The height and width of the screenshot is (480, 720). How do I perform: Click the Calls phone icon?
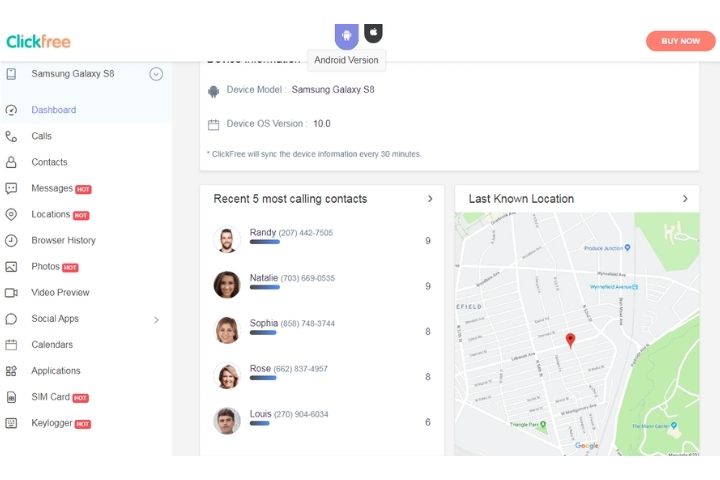point(11,136)
